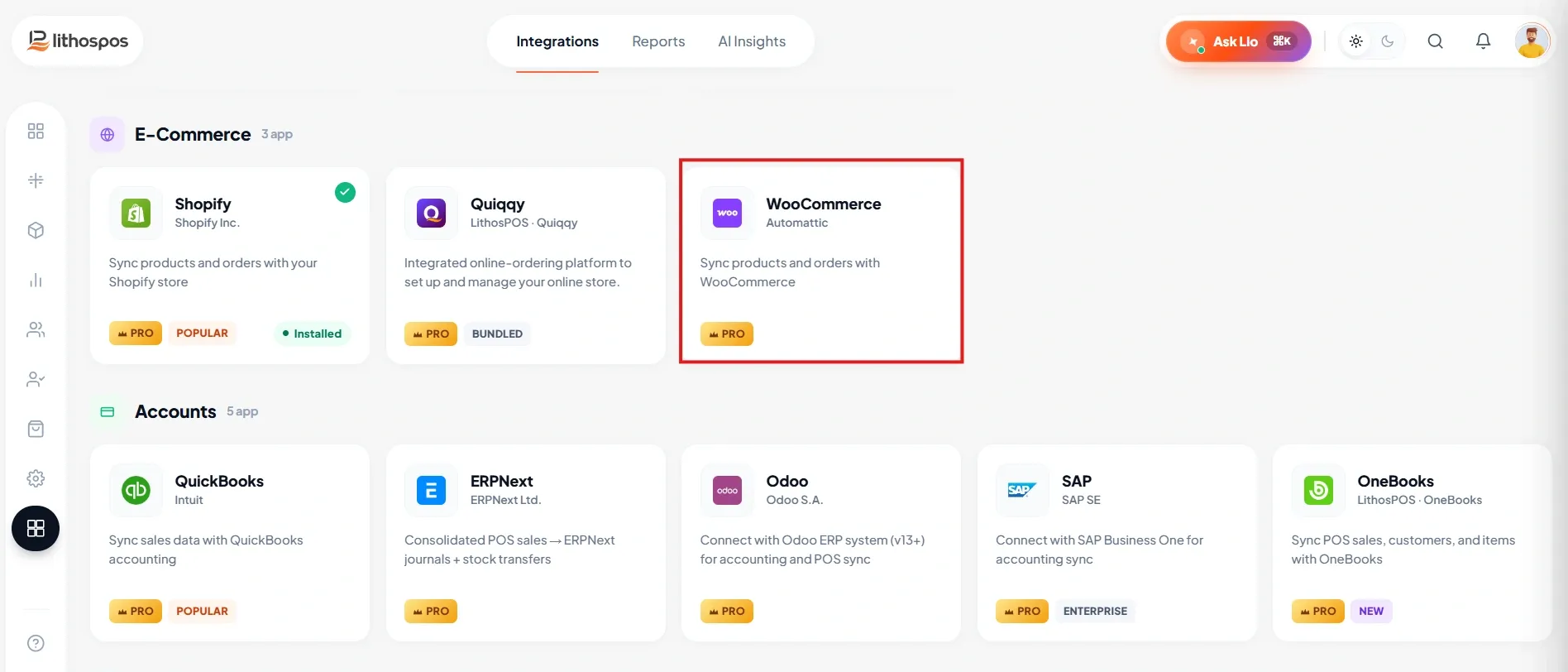Click 'Automattic' publisher text
The height and width of the screenshot is (672, 1568).
pyautogui.click(x=796, y=223)
